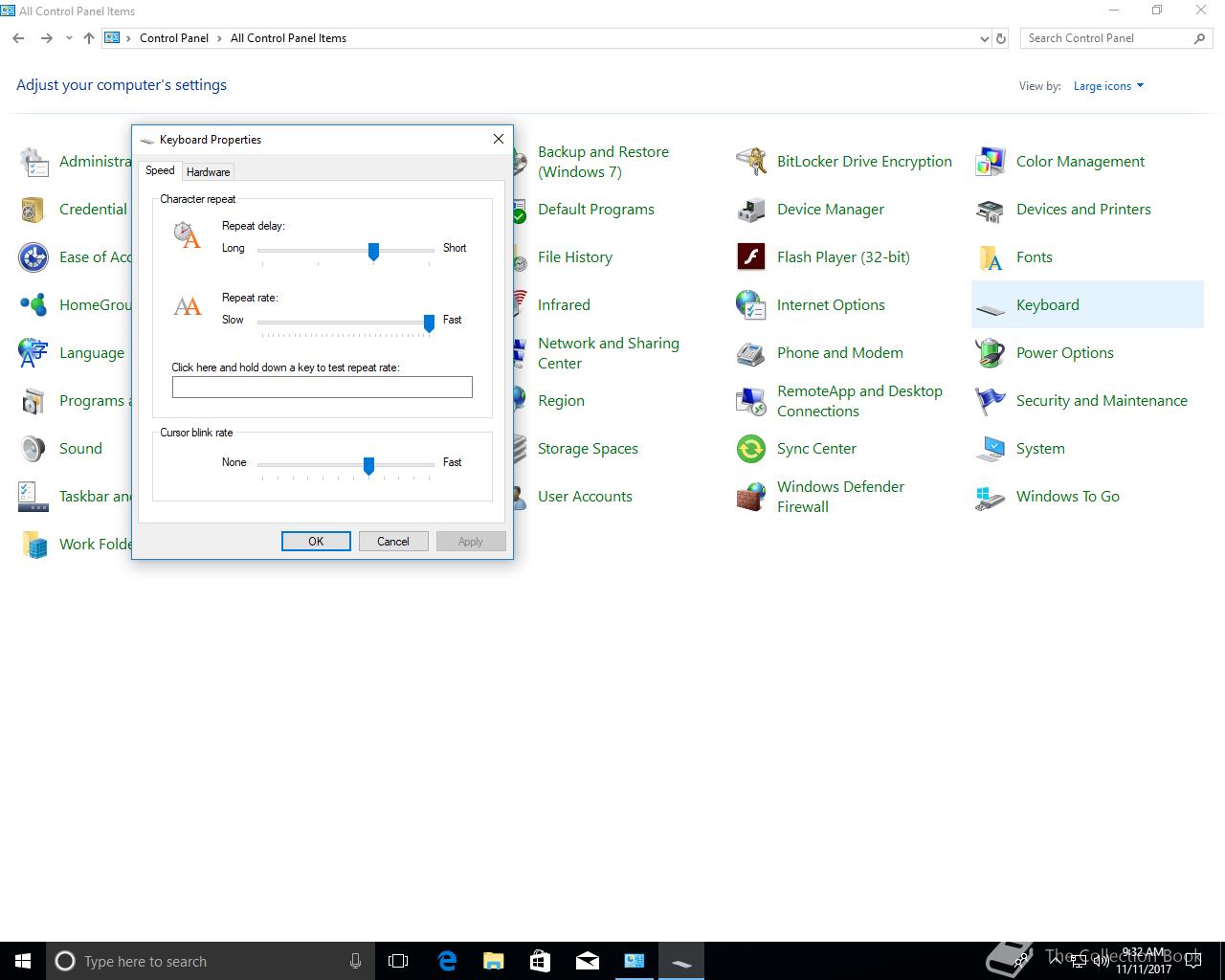The image size is (1225, 980).
Task: Open the Color Management icon
Action: point(991,162)
